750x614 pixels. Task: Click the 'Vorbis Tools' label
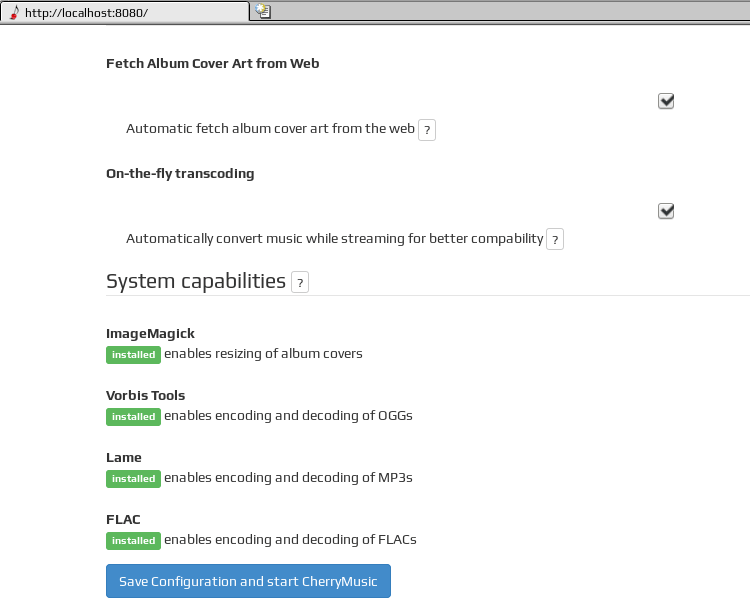145,395
